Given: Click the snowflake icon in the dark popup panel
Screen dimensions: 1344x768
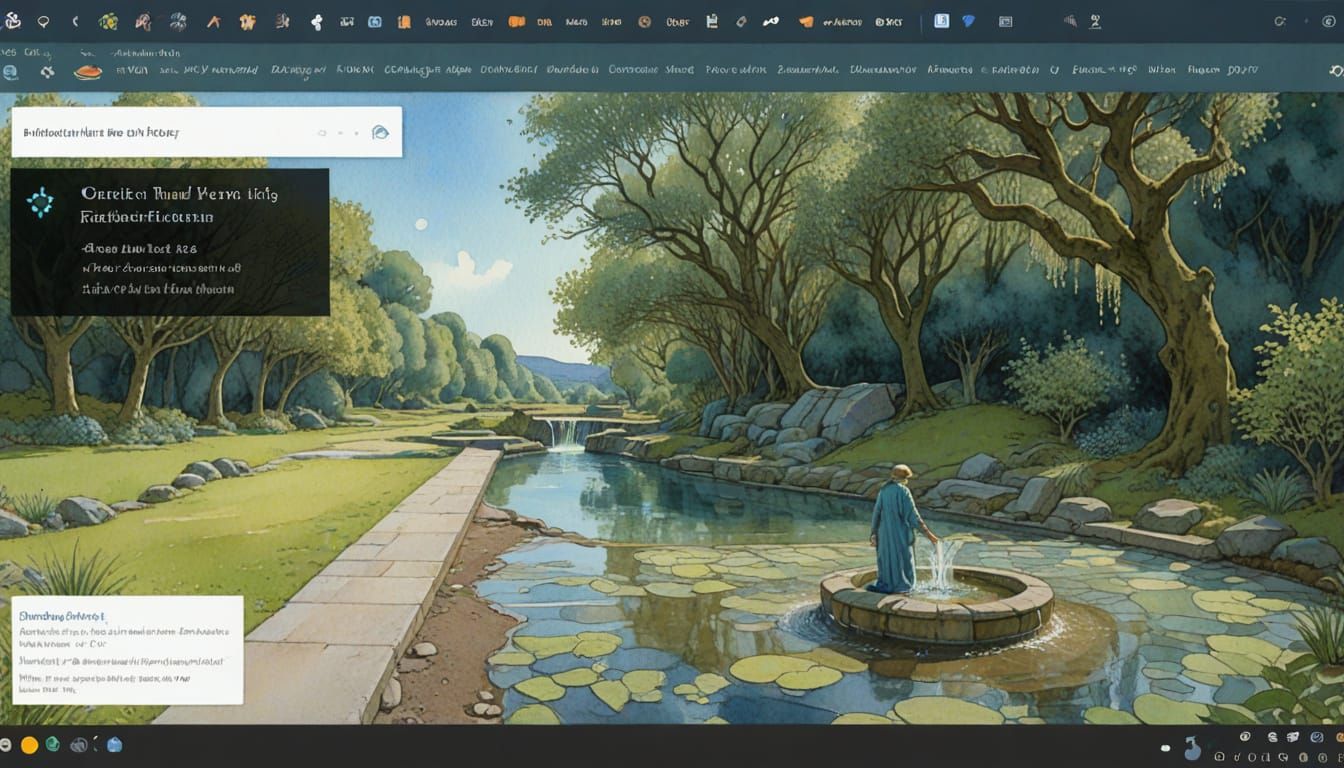Looking at the screenshot, I should 40,200.
